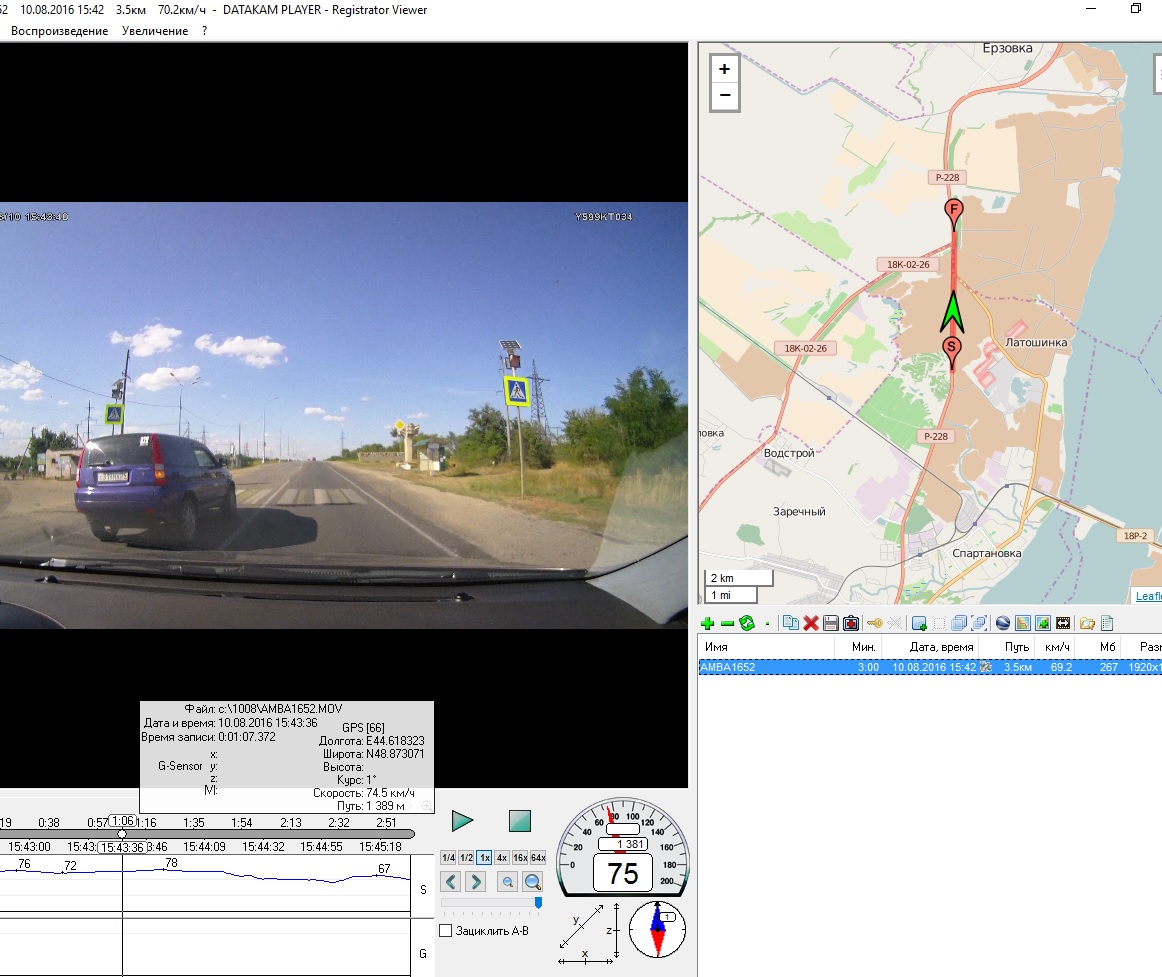Zoom out the map with minus button
This screenshot has width=1162, height=977.
[x=724, y=96]
